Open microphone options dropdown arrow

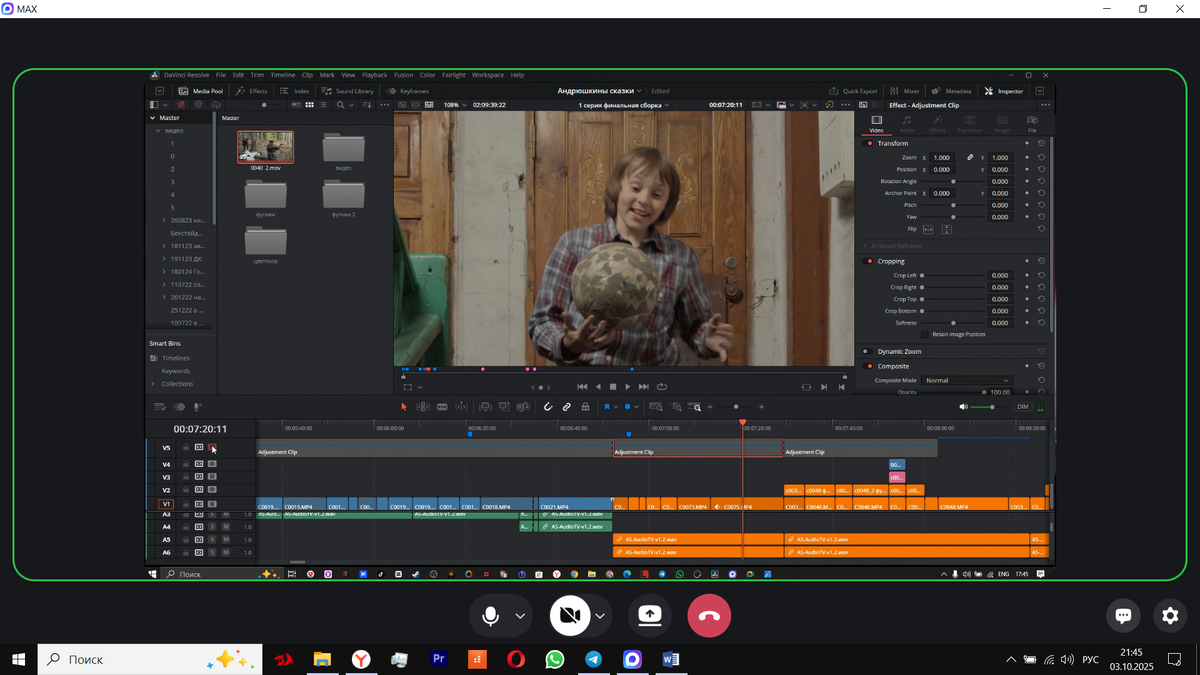point(520,616)
